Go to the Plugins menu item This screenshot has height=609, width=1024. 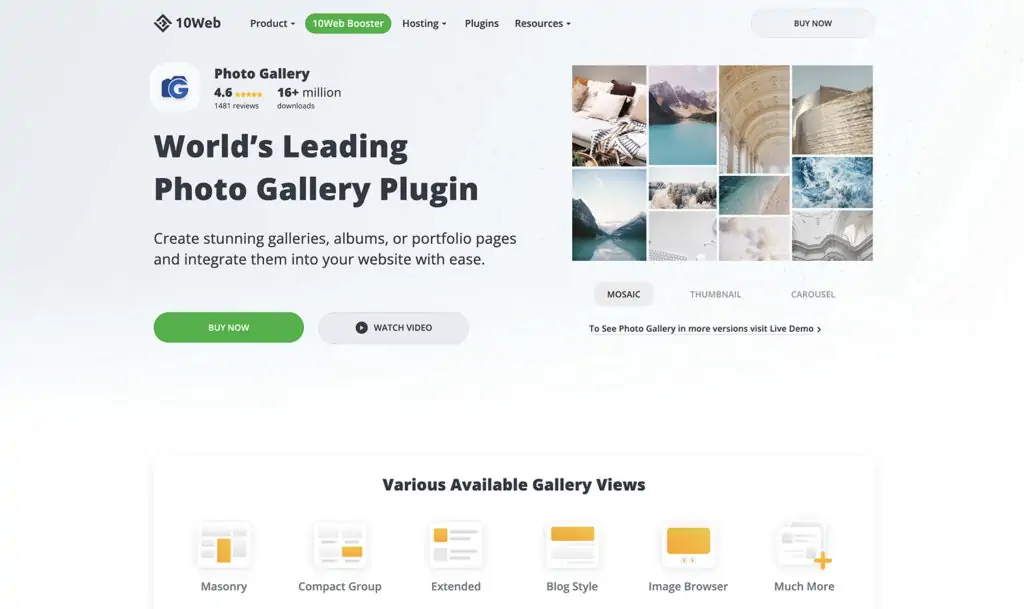481,23
